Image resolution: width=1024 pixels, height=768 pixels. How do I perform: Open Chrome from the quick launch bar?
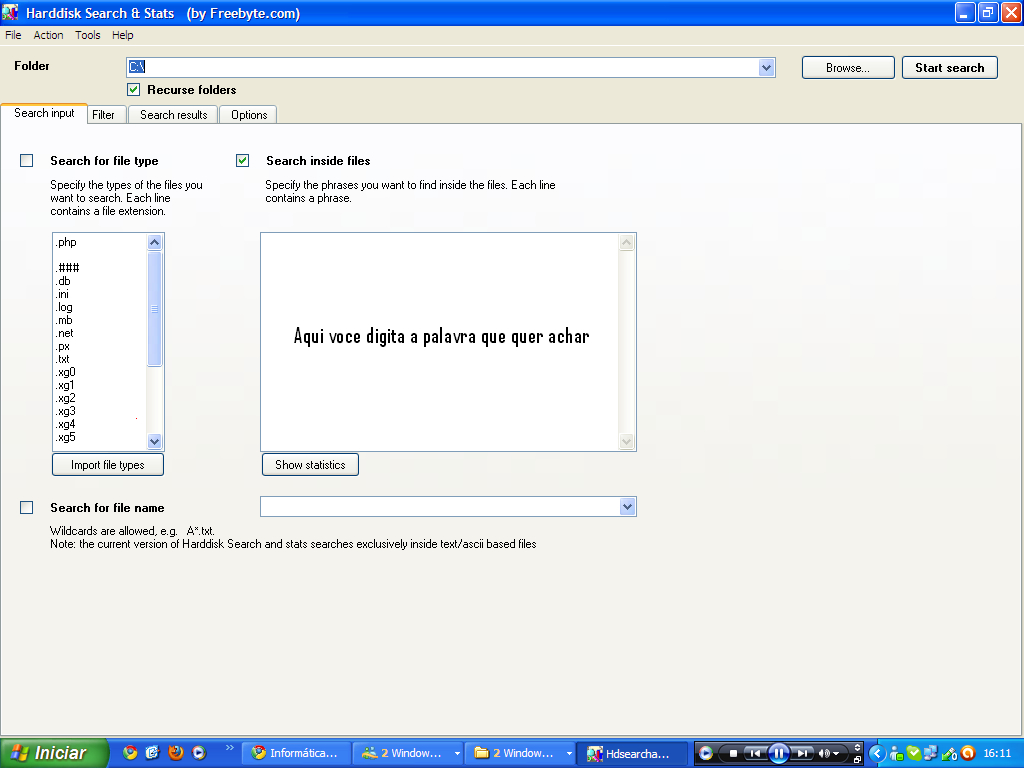(x=131, y=752)
